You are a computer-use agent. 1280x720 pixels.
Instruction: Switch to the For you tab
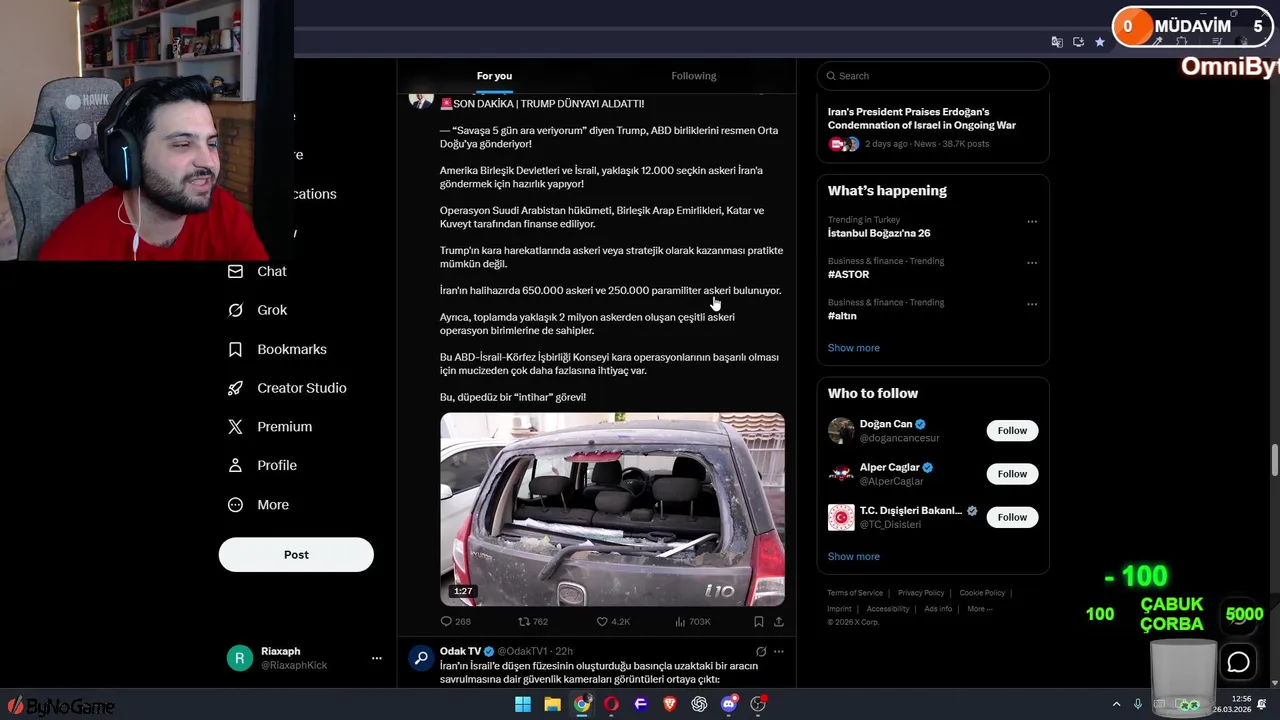pyautogui.click(x=494, y=76)
